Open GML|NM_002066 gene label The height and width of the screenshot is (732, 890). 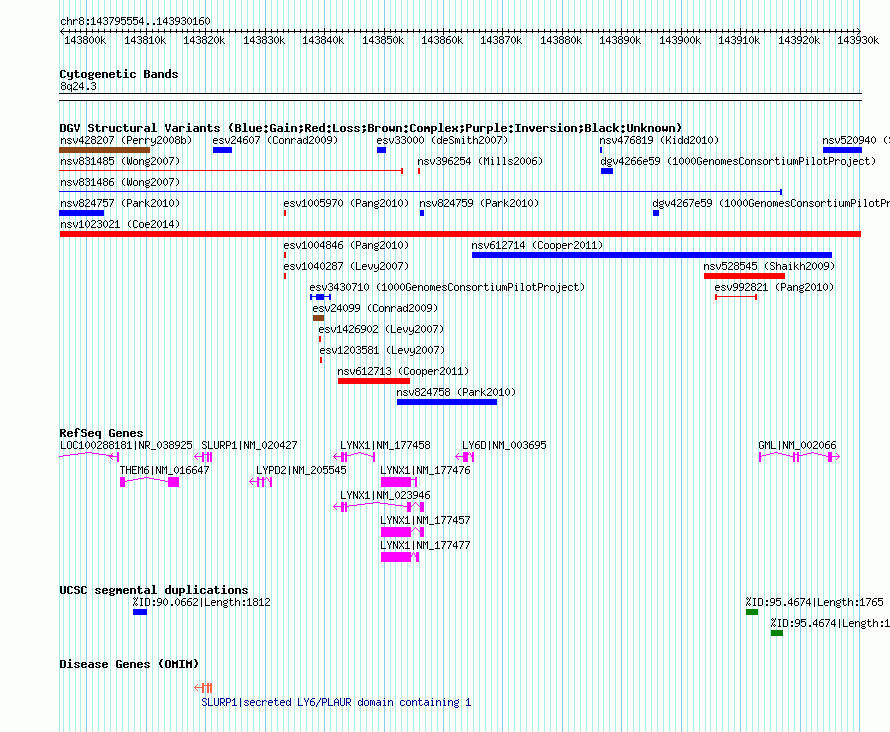coord(797,445)
